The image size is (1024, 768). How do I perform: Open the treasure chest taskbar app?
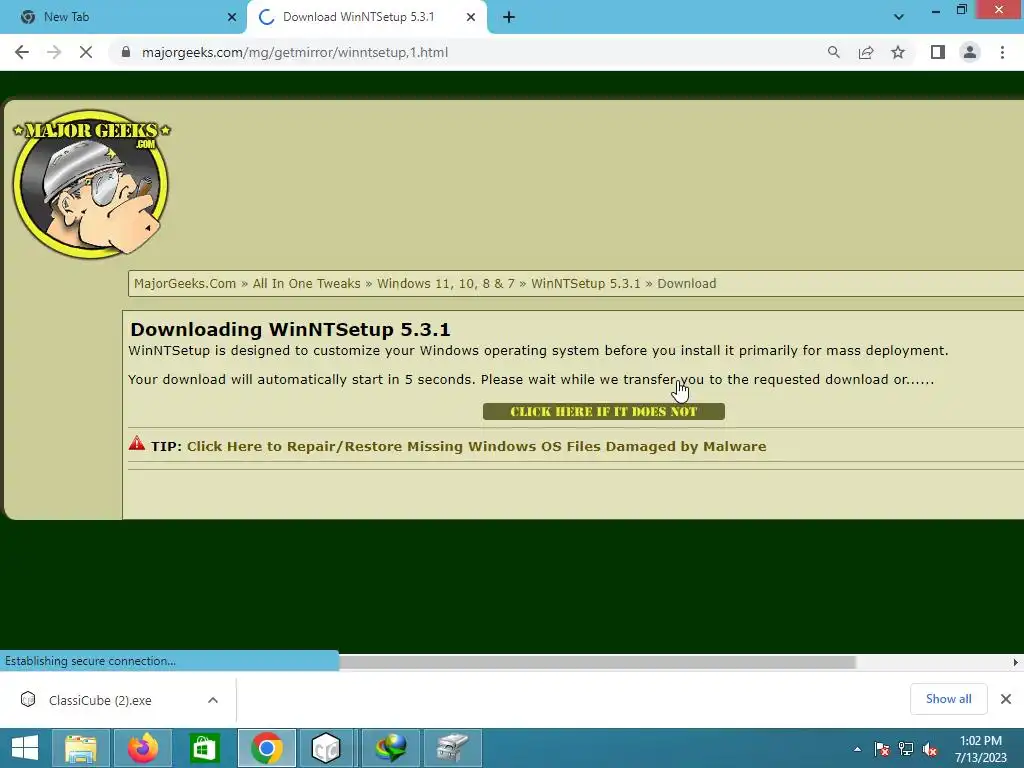point(453,748)
